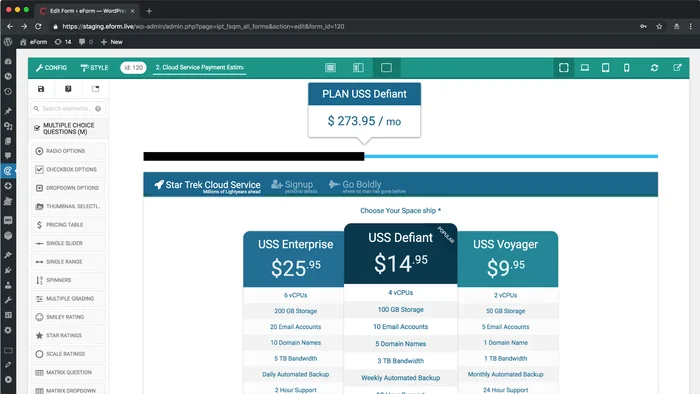Open the Users sidebar icon

pyautogui.click(x=8, y=285)
